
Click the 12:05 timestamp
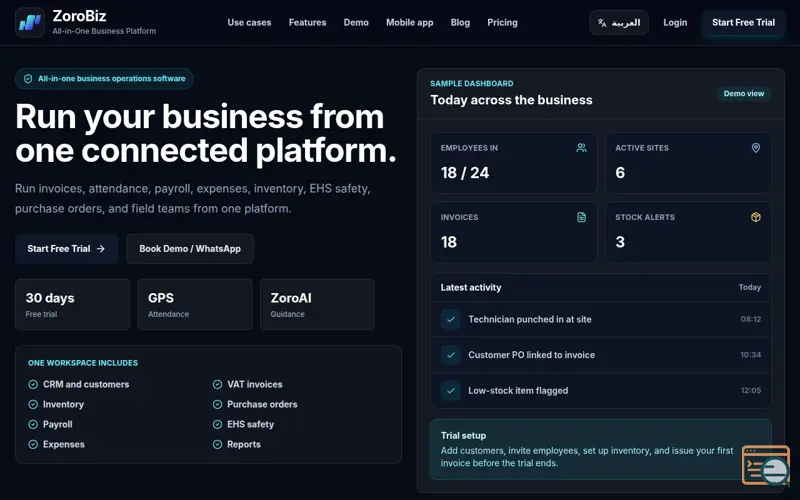coord(751,391)
